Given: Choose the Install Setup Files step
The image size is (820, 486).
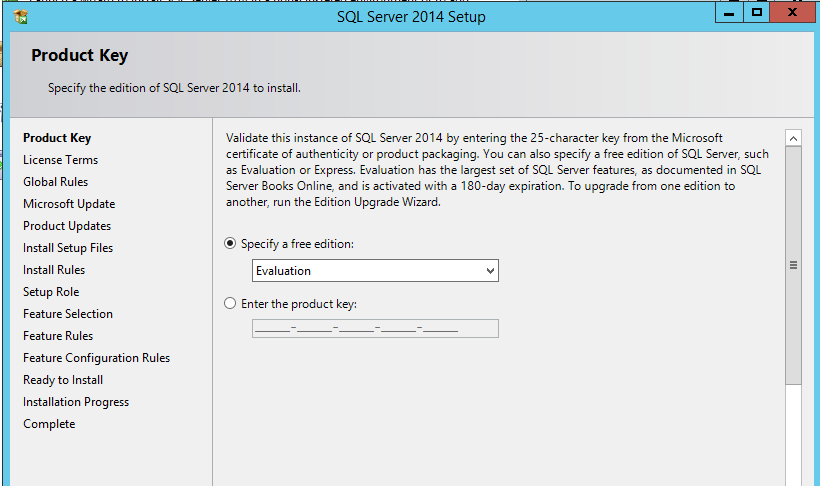Looking at the screenshot, I should pos(68,247).
